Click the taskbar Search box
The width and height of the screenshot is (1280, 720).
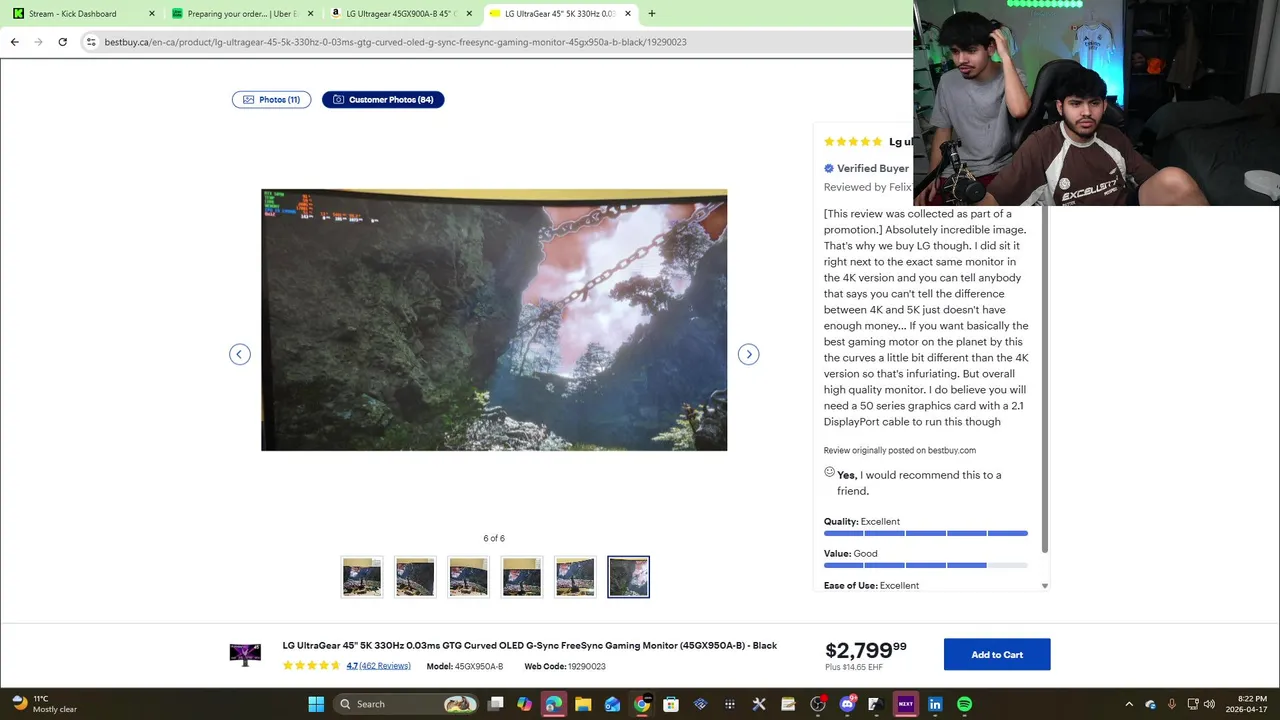406,704
